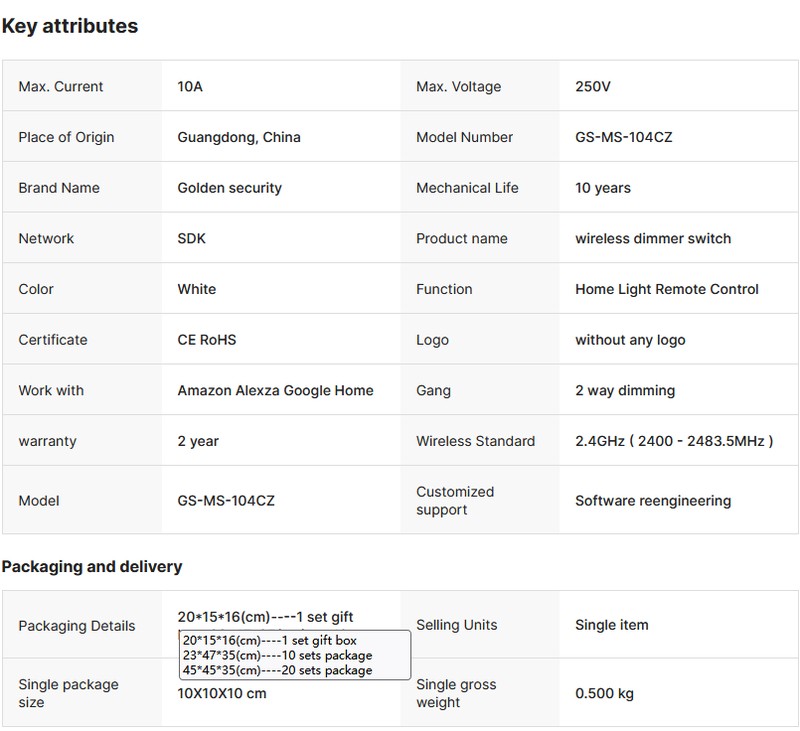Screen dimensions: 800x731
Task: Click the "Software reengineering" customized support value
Action: coord(653,500)
